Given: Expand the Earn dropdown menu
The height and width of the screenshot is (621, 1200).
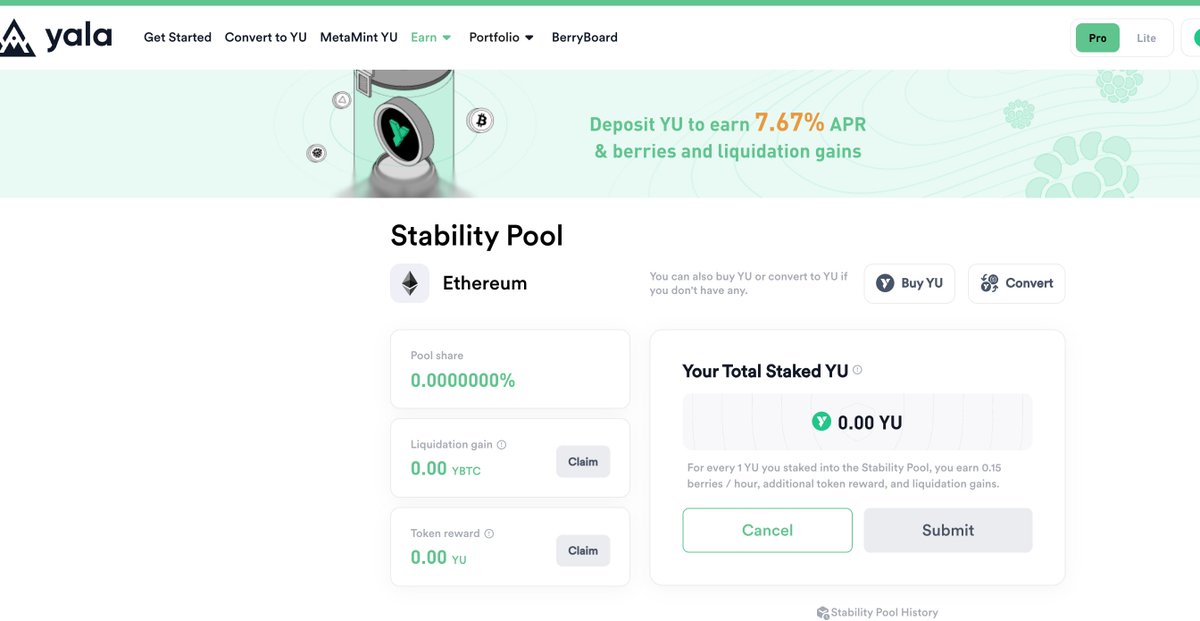Looking at the screenshot, I should 431,37.
